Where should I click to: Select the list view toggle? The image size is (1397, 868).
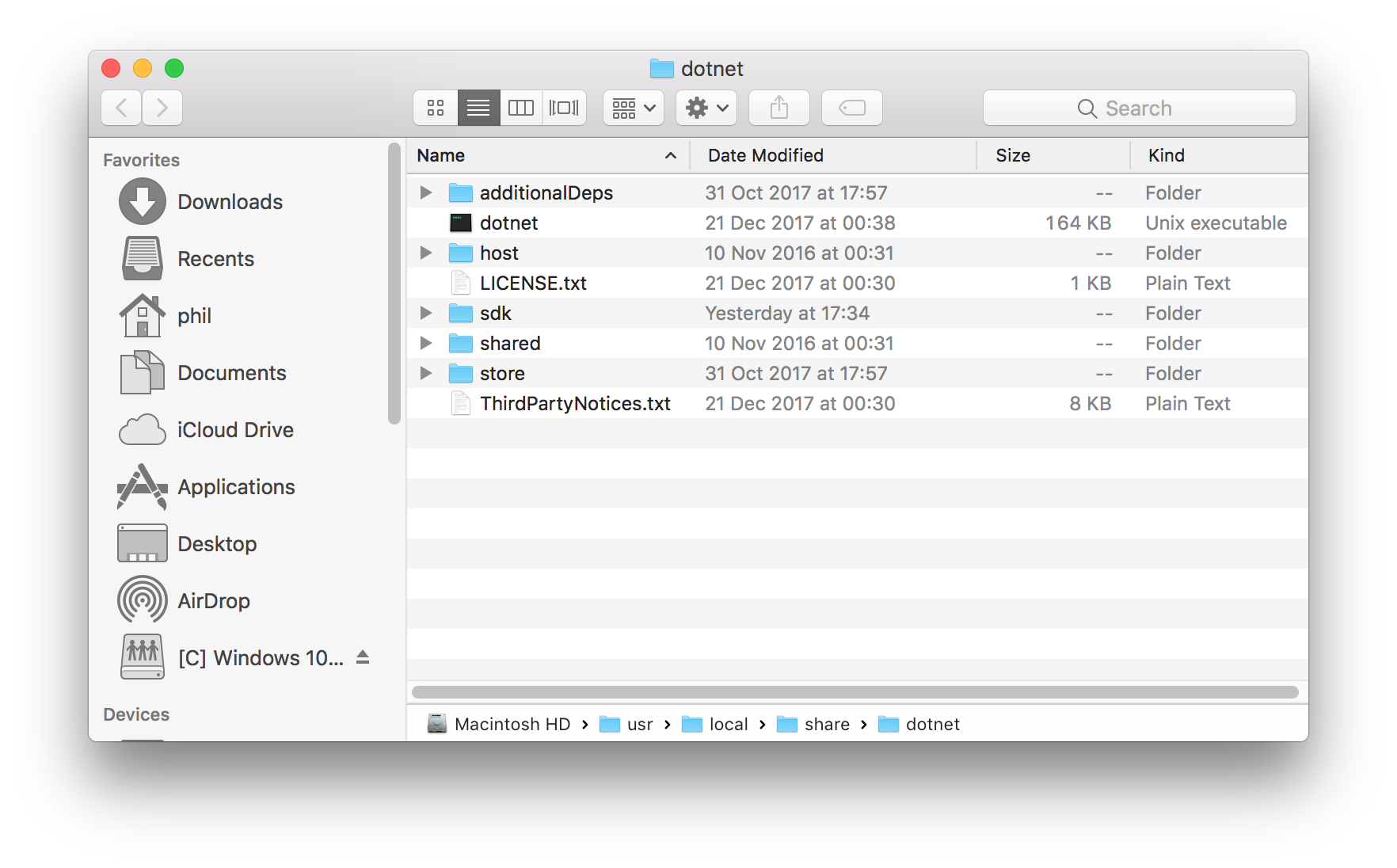pyautogui.click(x=478, y=108)
